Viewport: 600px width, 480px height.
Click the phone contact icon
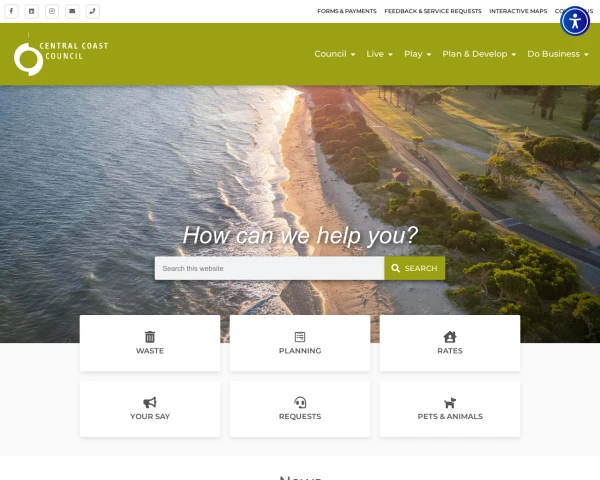pyautogui.click(x=92, y=11)
